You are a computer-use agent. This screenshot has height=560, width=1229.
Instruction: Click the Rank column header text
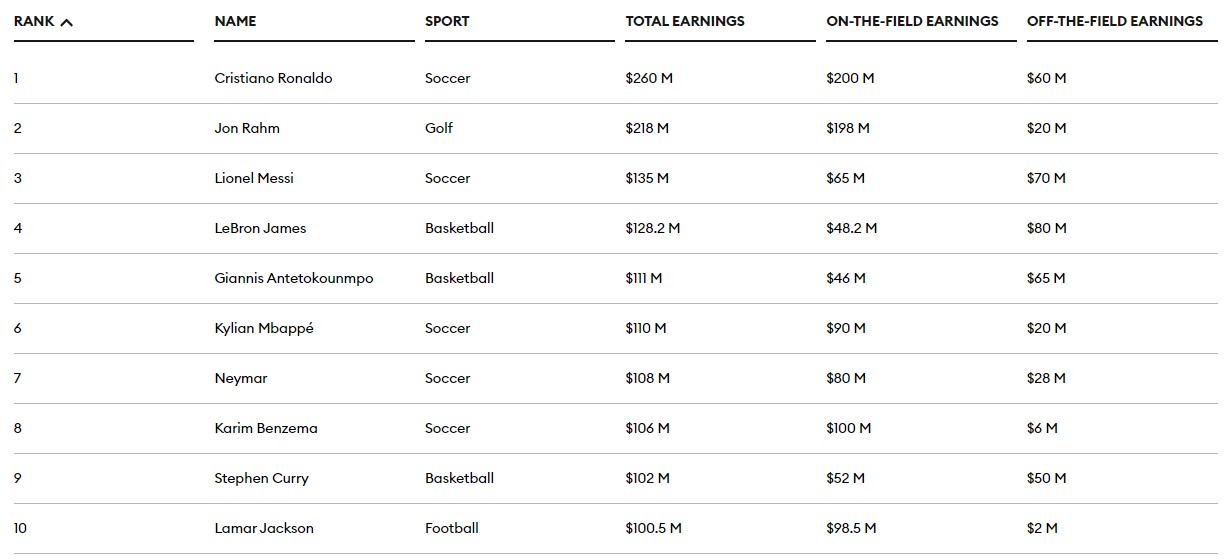[34, 21]
